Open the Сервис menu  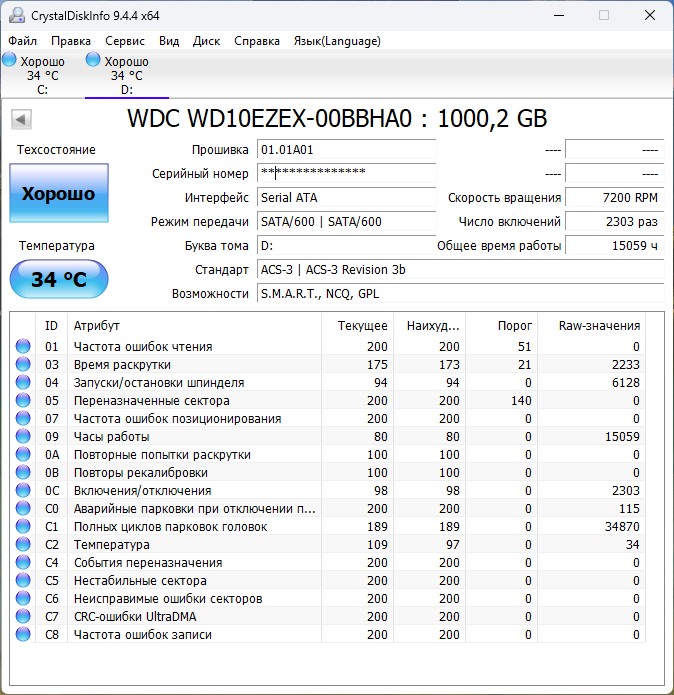pos(125,41)
